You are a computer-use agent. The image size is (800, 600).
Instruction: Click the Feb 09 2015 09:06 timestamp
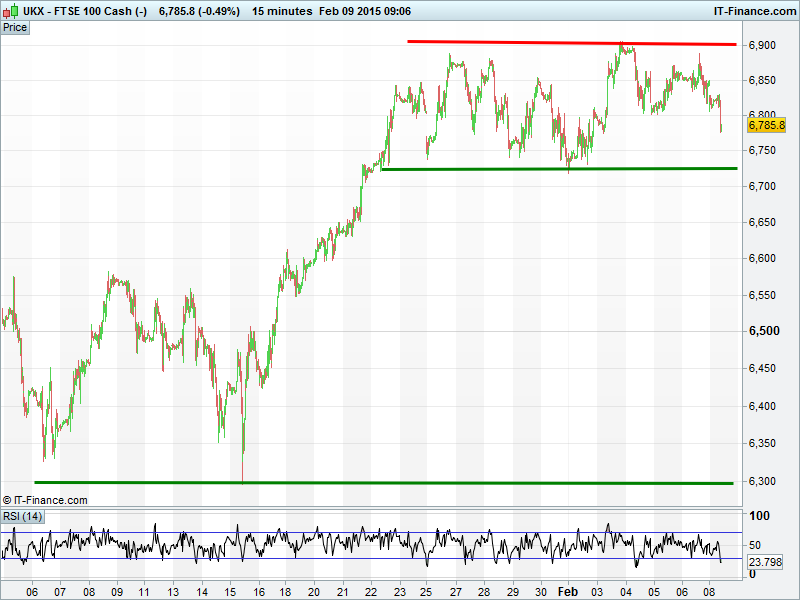[365, 11]
